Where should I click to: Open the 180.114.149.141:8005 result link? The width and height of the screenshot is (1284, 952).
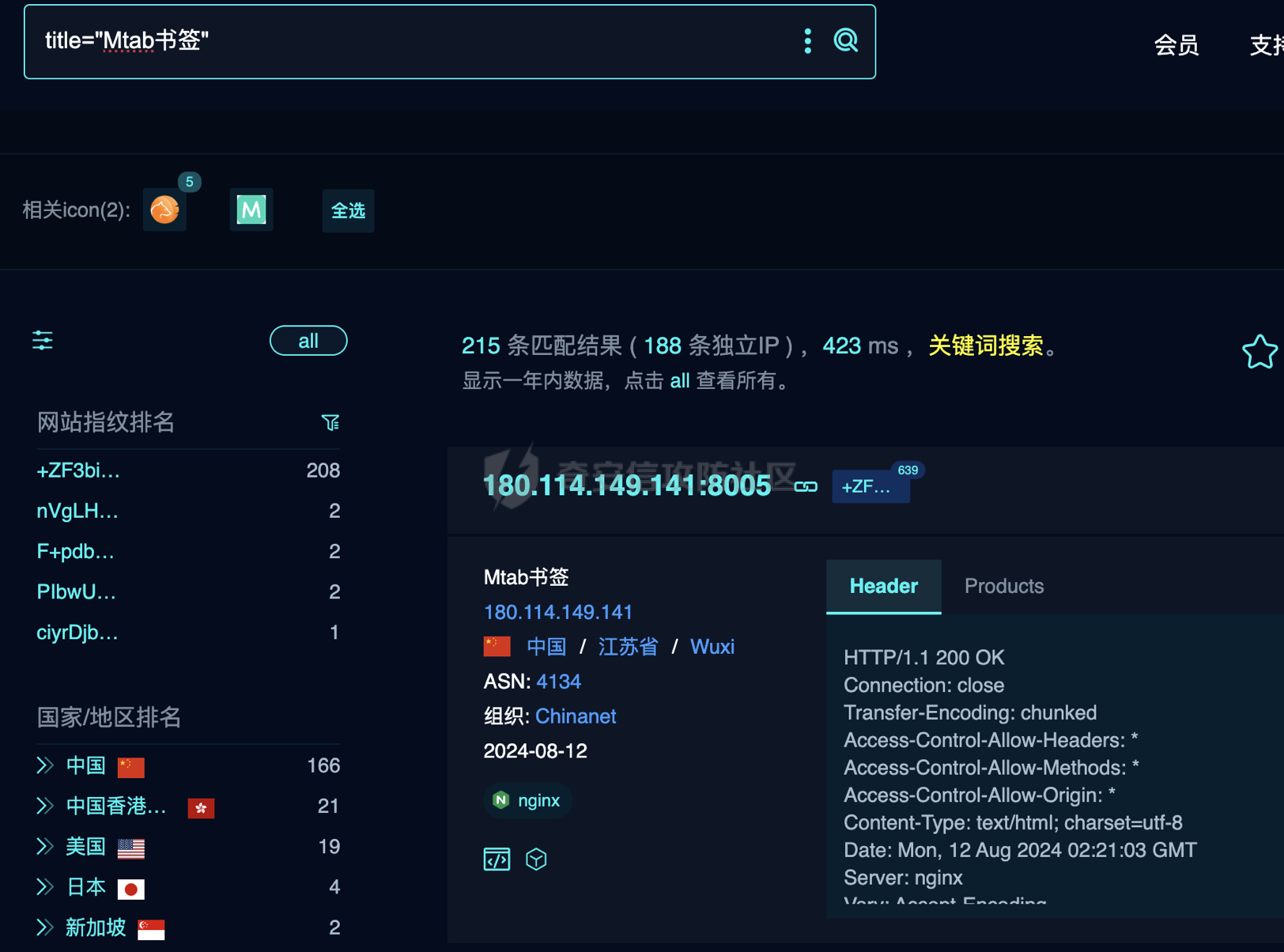[x=627, y=485]
